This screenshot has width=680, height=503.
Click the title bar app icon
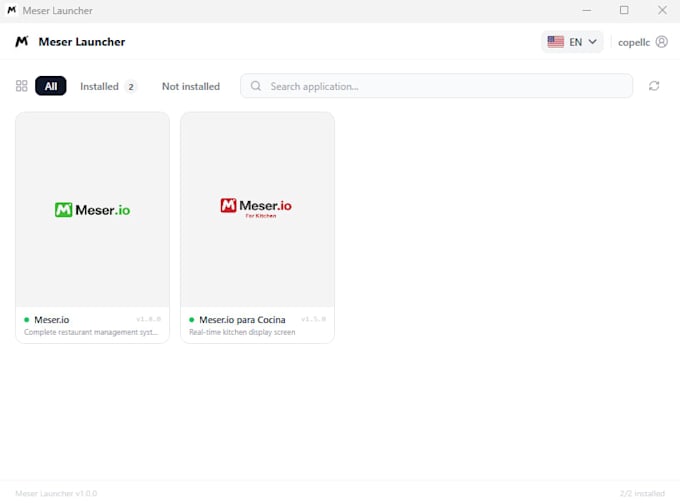click(x=12, y=10)
